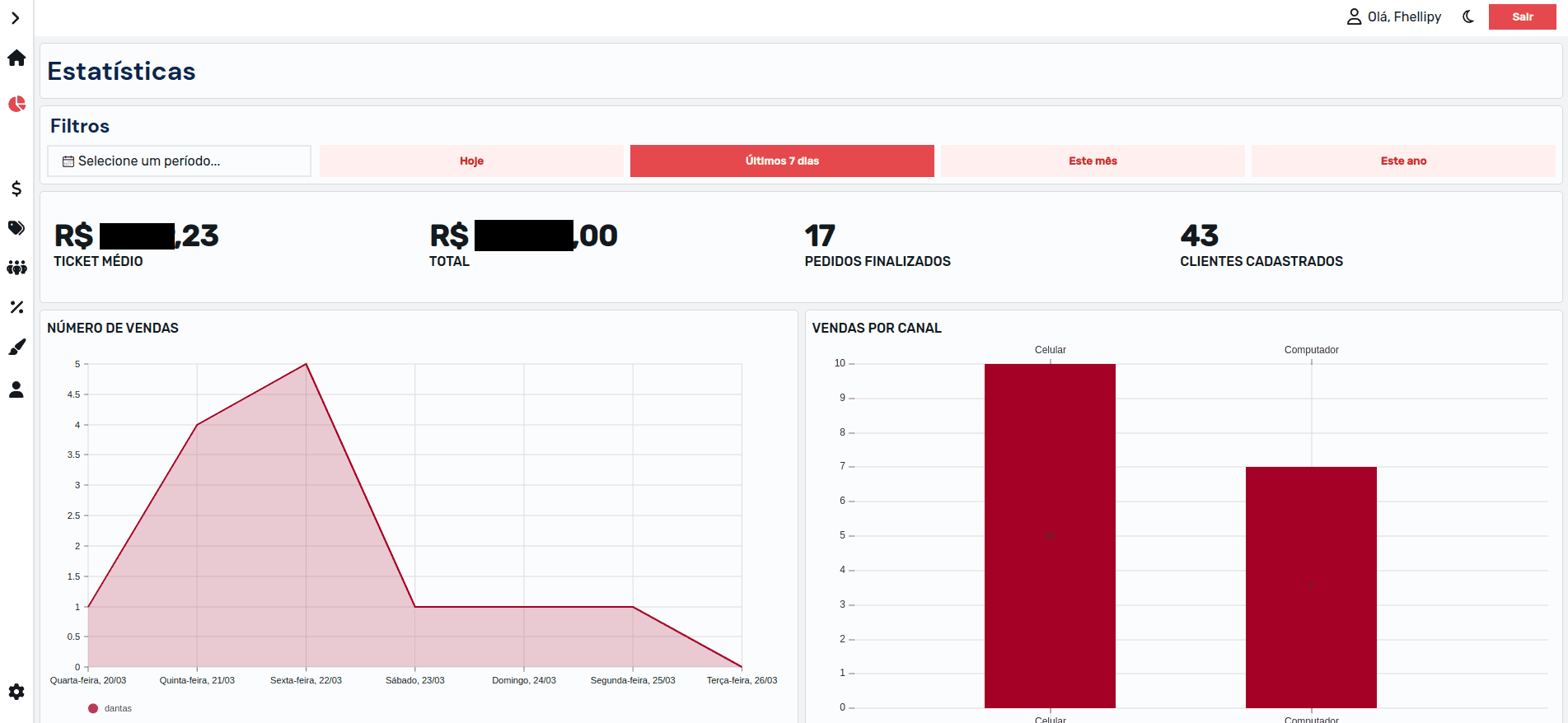This screenshot has height=723, width=1568.
Task: Click the Segunda-feira, 25/03 axis label
Action: click(633, 680)
